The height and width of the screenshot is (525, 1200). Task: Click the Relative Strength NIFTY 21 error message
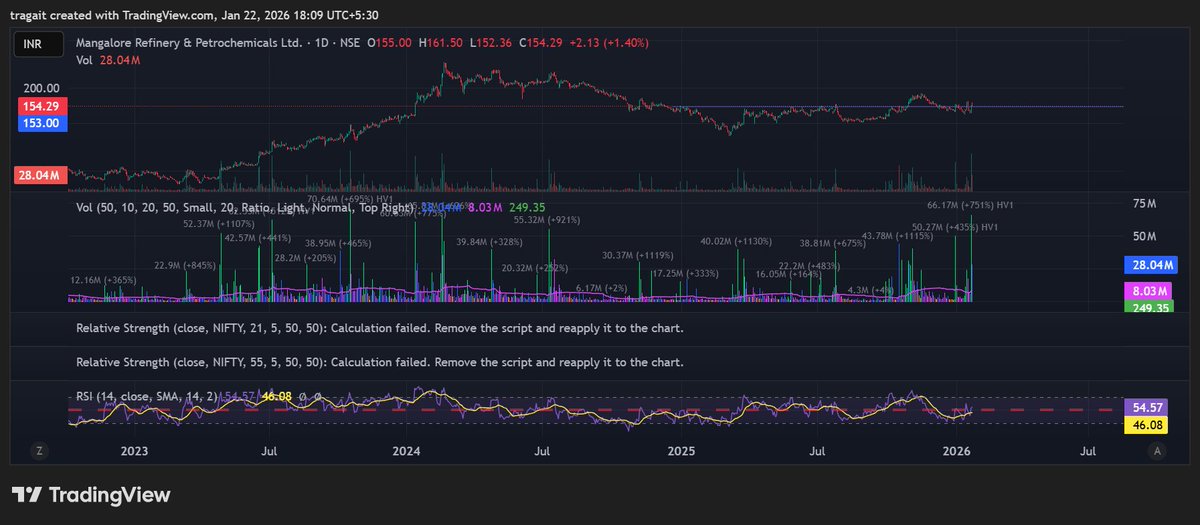point(380,328)
